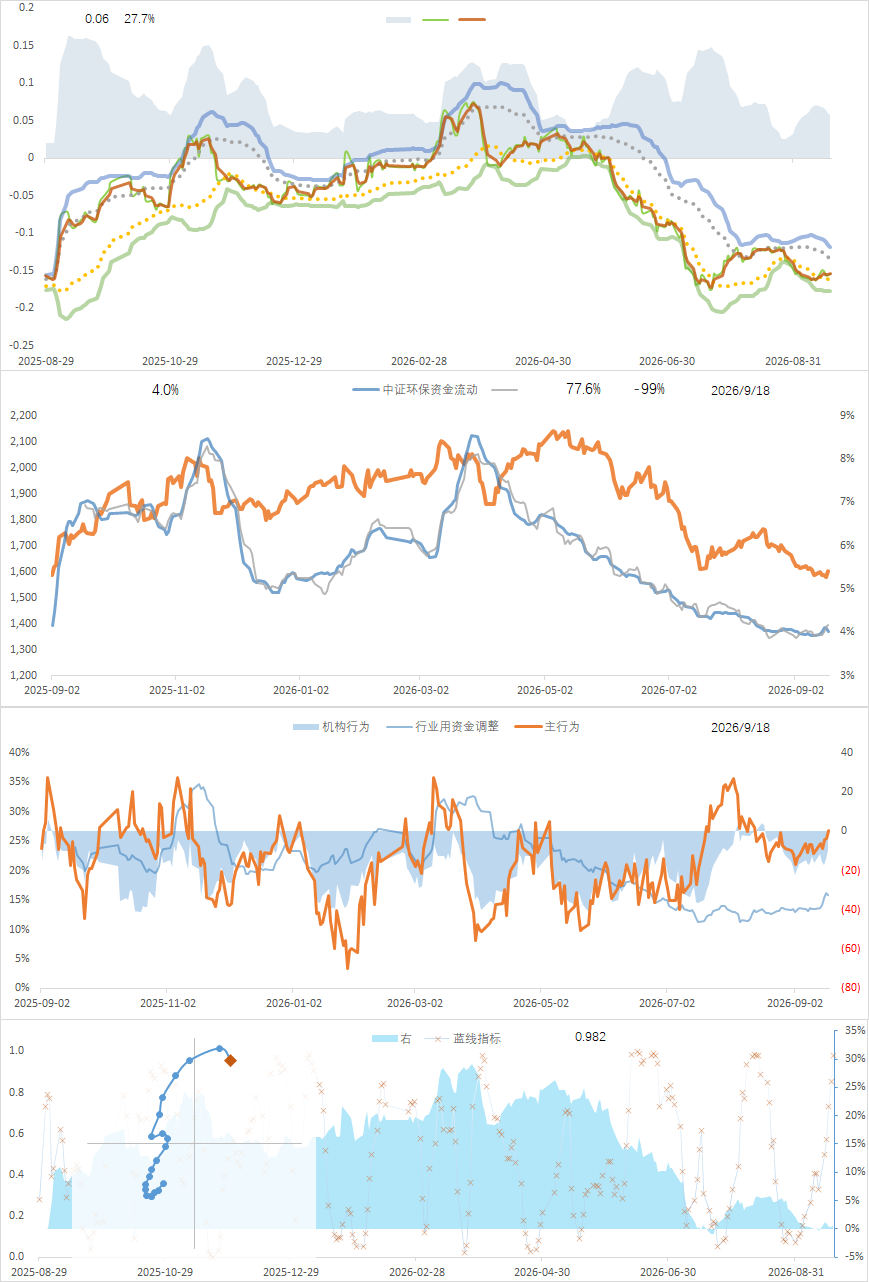Select the dark orange line legend marker in top chart
The image size is (869, 1282).
pyautogui.click(x=472, y=19)
